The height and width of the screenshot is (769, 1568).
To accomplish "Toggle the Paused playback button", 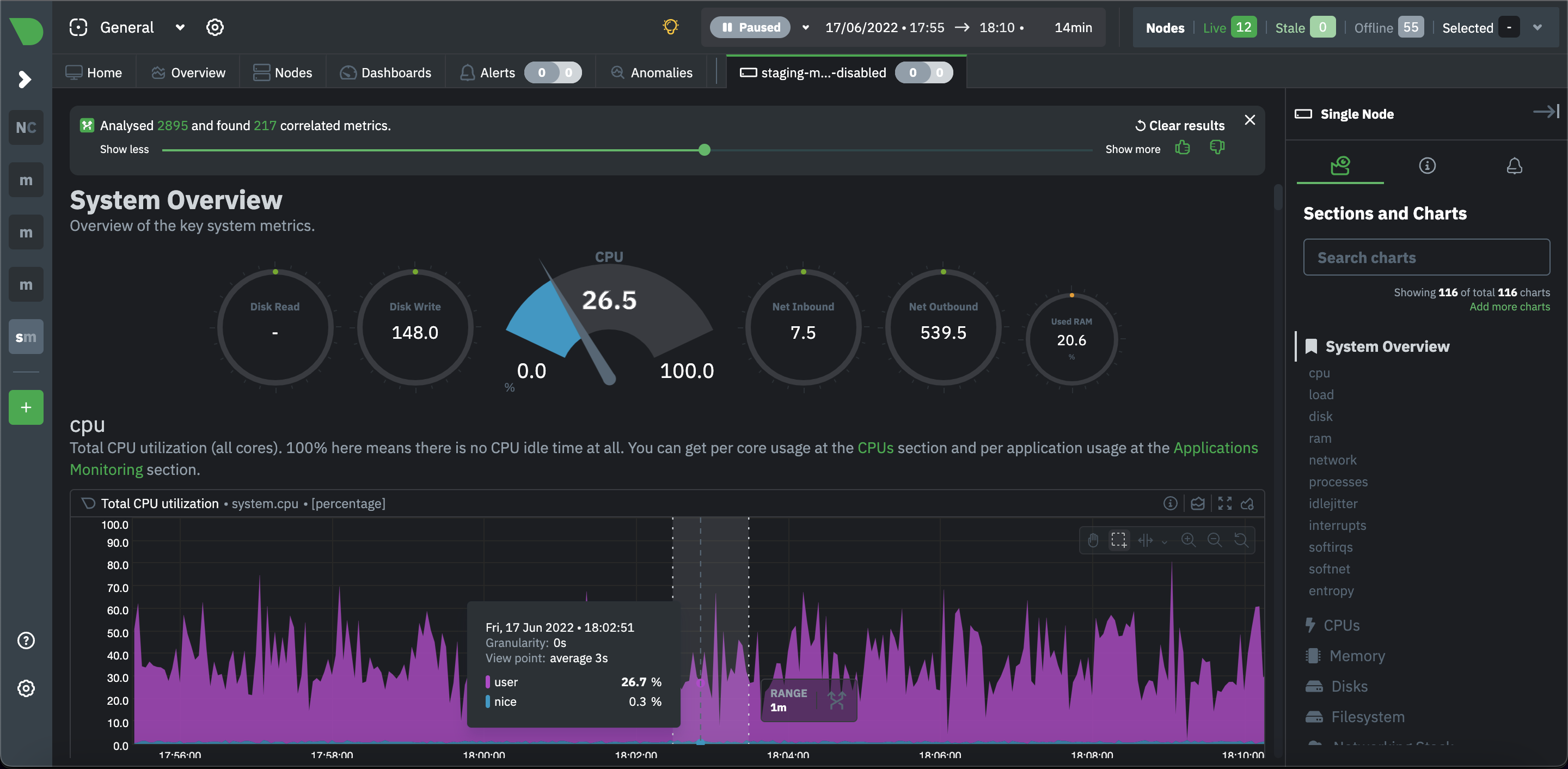I will (x=750, y=27).
